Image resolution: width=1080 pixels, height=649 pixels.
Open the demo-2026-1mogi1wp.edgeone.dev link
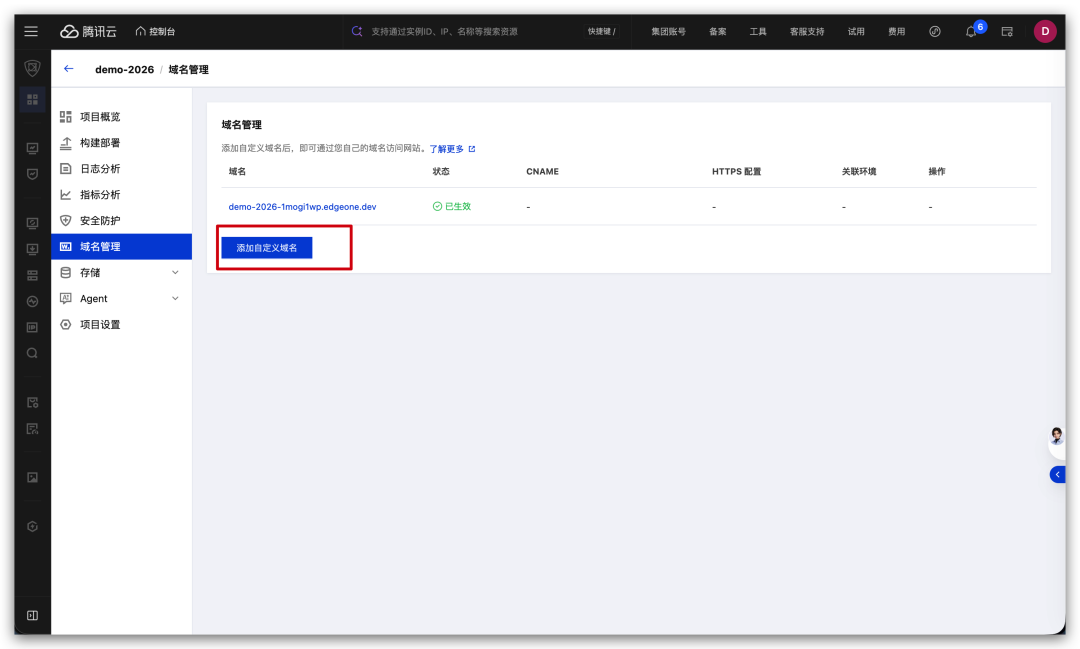pos(302,207)
